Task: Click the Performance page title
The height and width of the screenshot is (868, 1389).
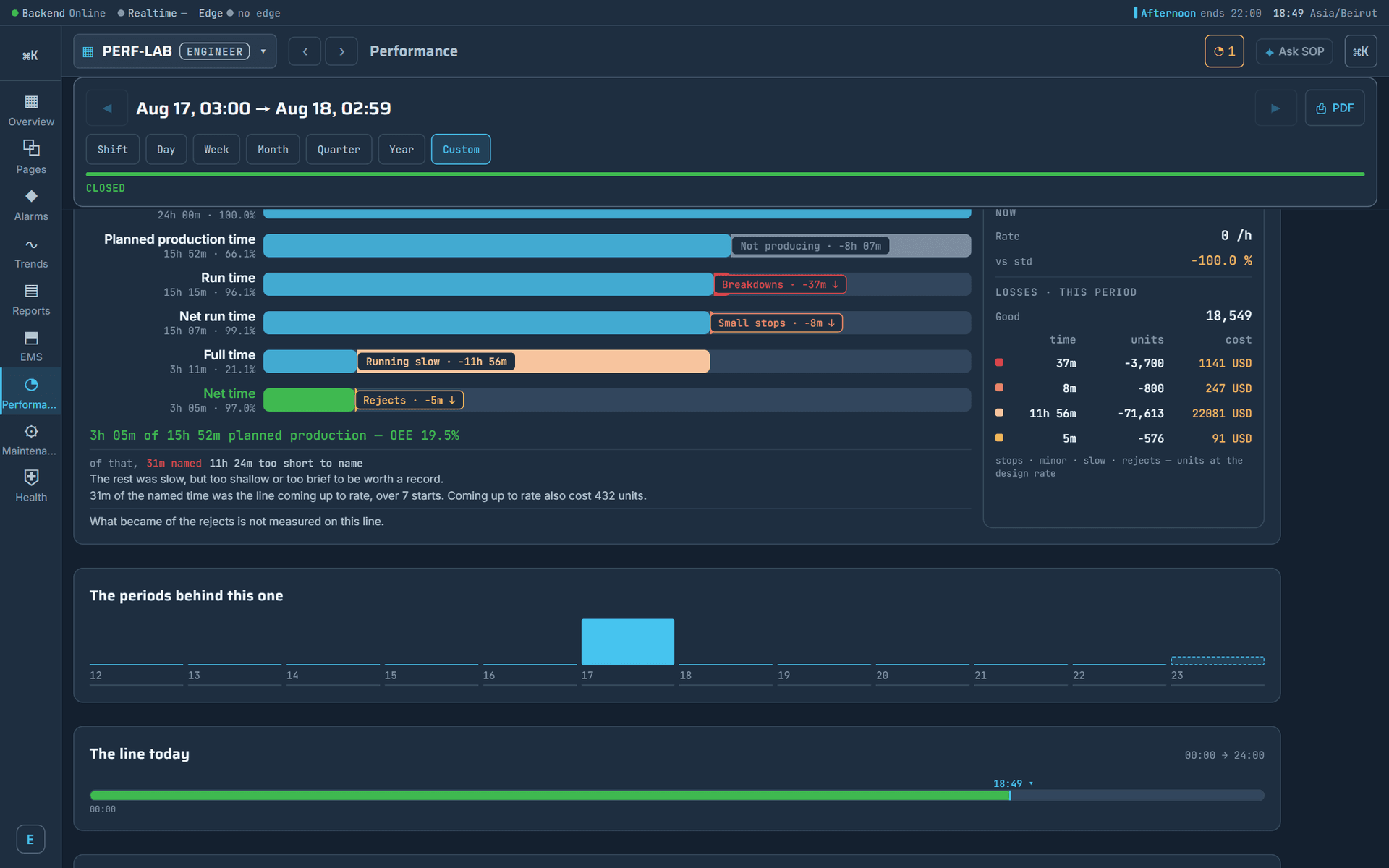Action: (x=413, y=51)
